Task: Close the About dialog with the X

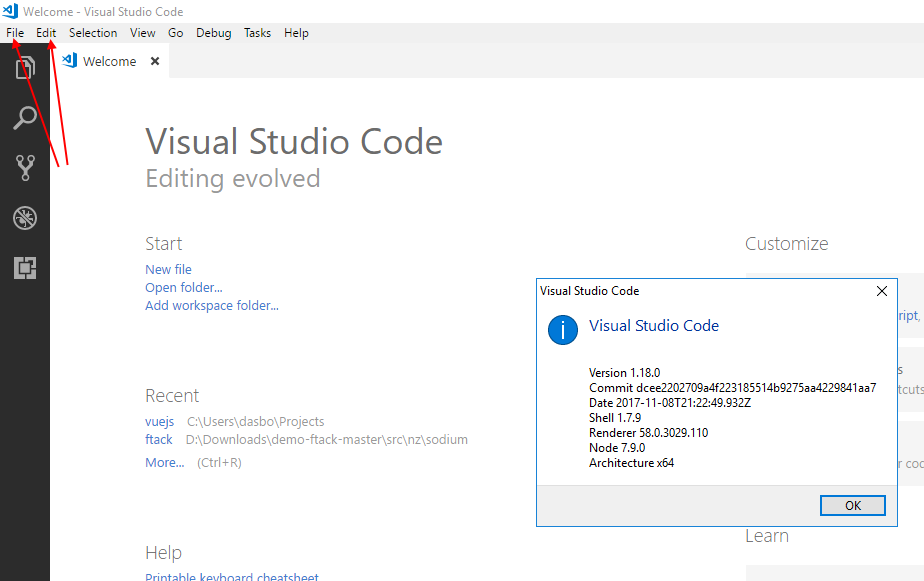Action: 881,291
